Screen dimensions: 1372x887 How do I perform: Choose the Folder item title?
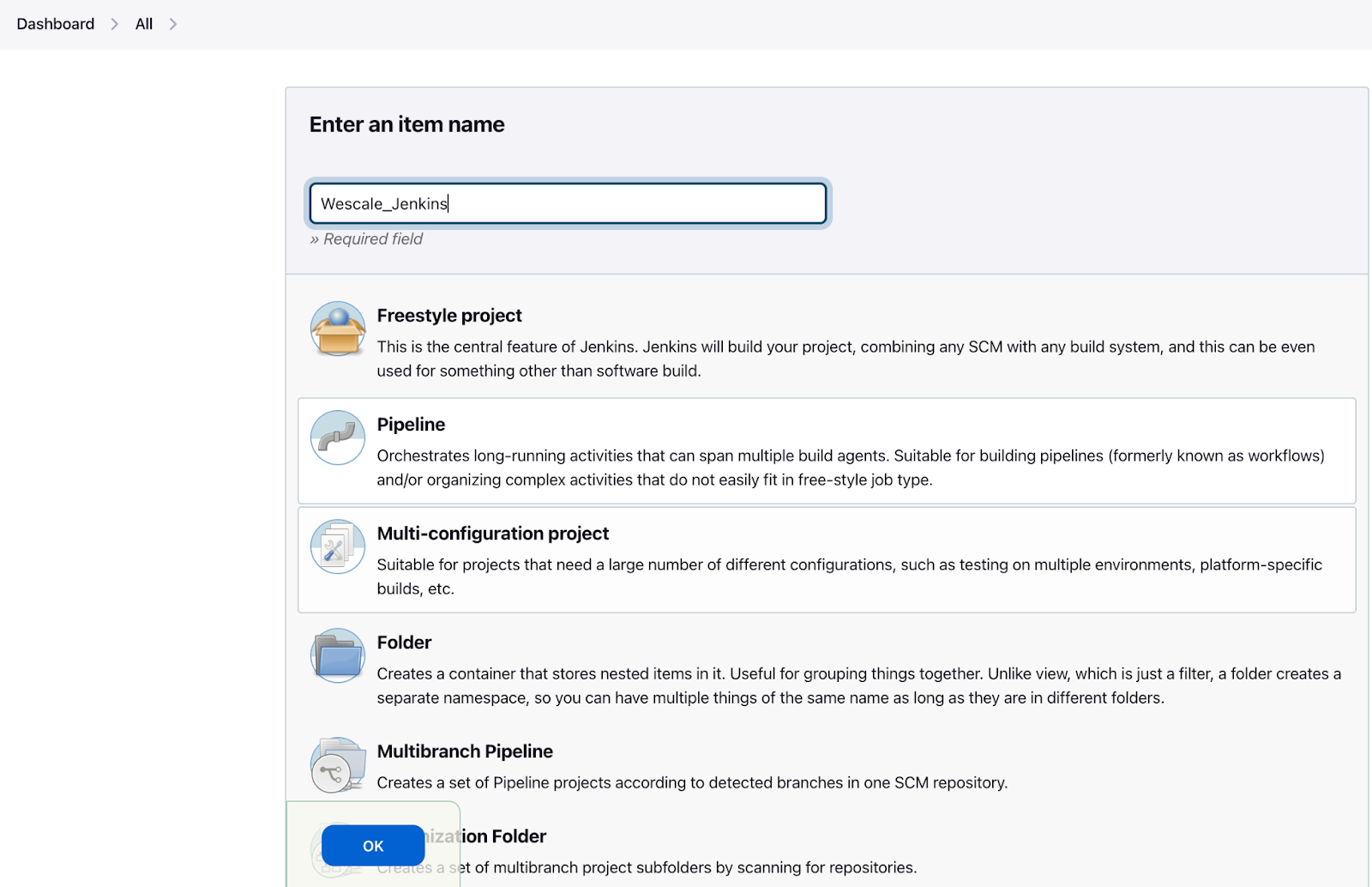[404, 643]
